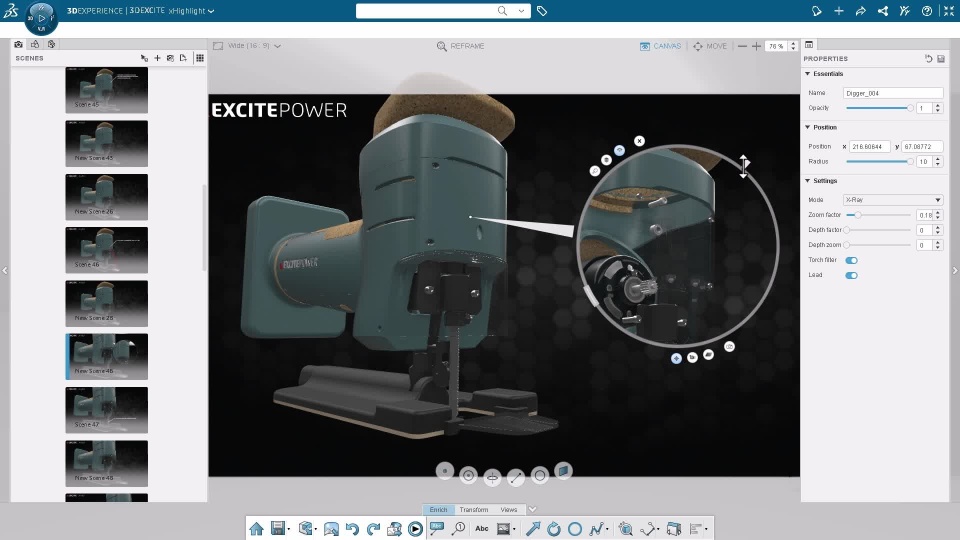Viewport: 960px width, 540px height.
Task: Adjust the Zoom factor slider
Action: (880, 215)
